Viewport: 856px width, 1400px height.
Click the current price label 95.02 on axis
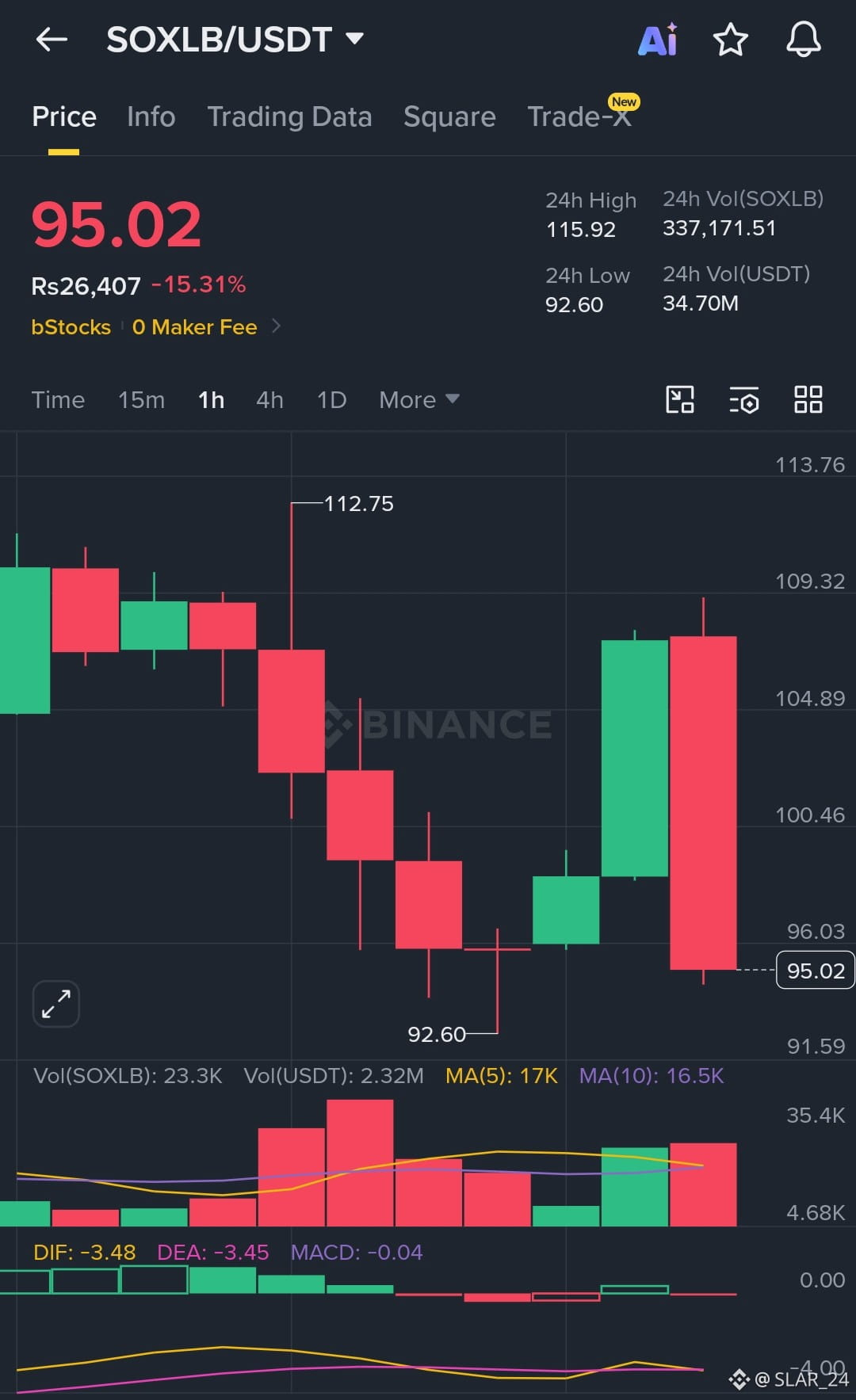pyautogui.click(x=816, y=971)
